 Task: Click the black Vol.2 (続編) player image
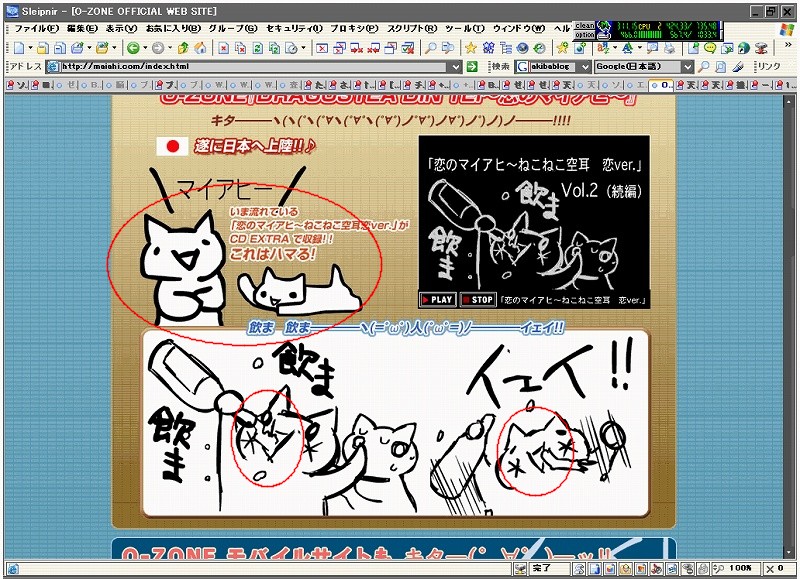[x=534, y=222]
